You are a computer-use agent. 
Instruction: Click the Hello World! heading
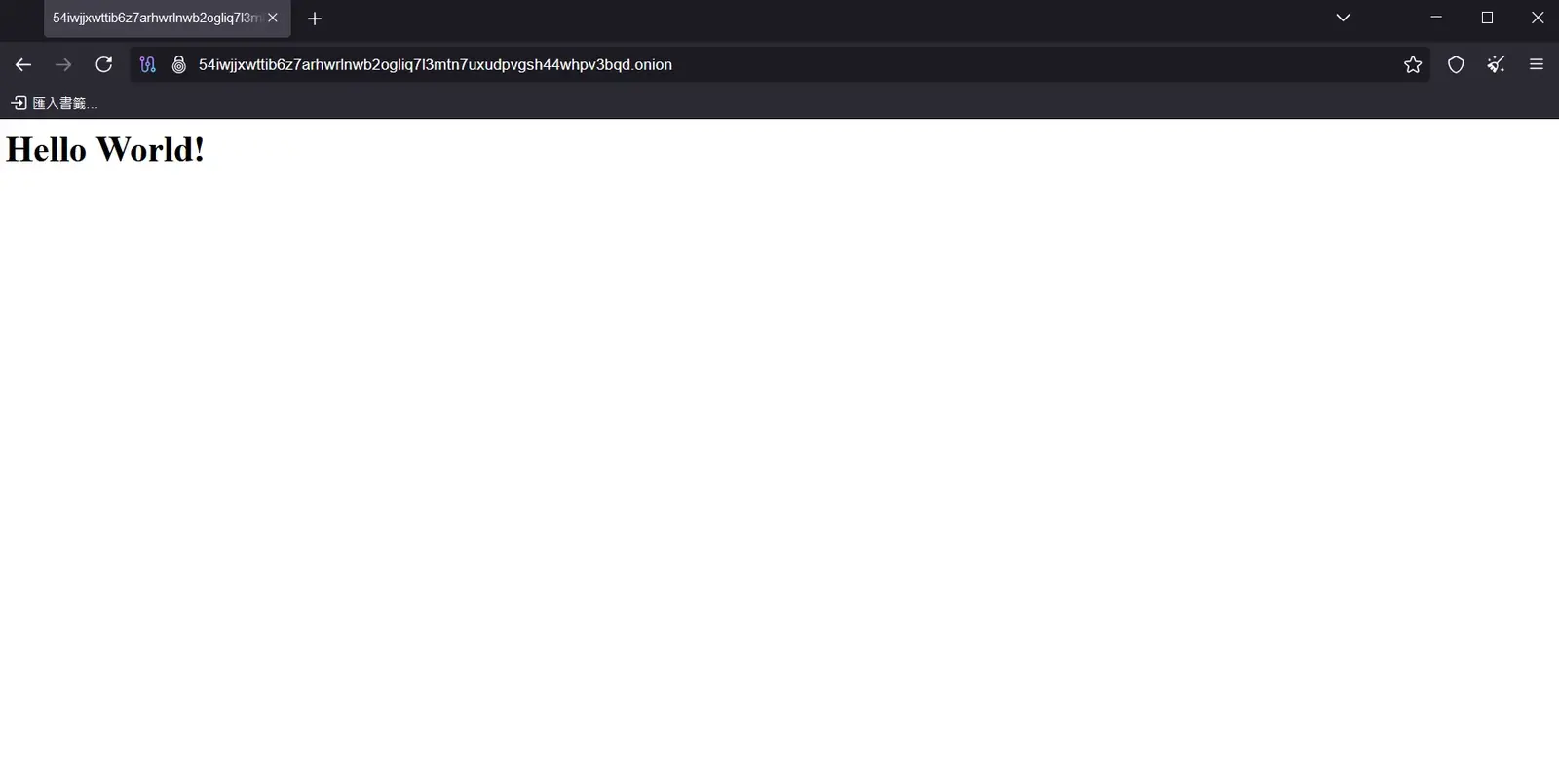coord(105,149)
